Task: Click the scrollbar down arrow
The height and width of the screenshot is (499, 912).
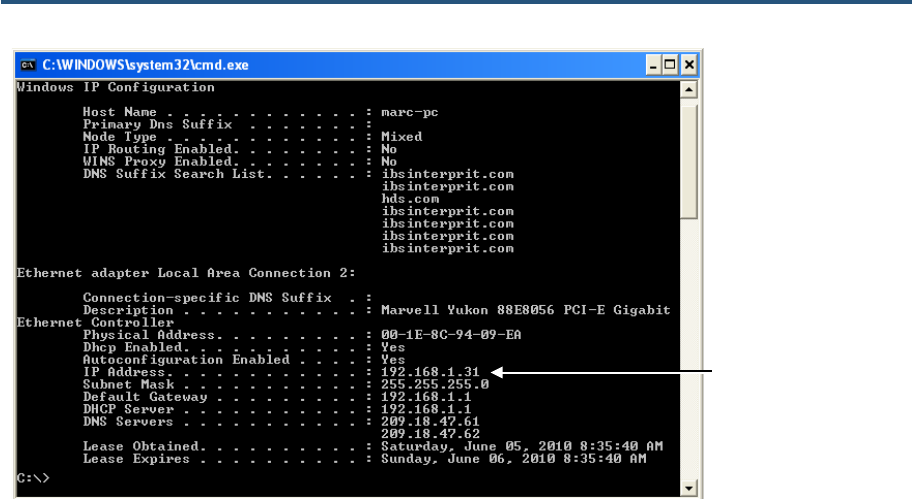Action: (689, 488)
